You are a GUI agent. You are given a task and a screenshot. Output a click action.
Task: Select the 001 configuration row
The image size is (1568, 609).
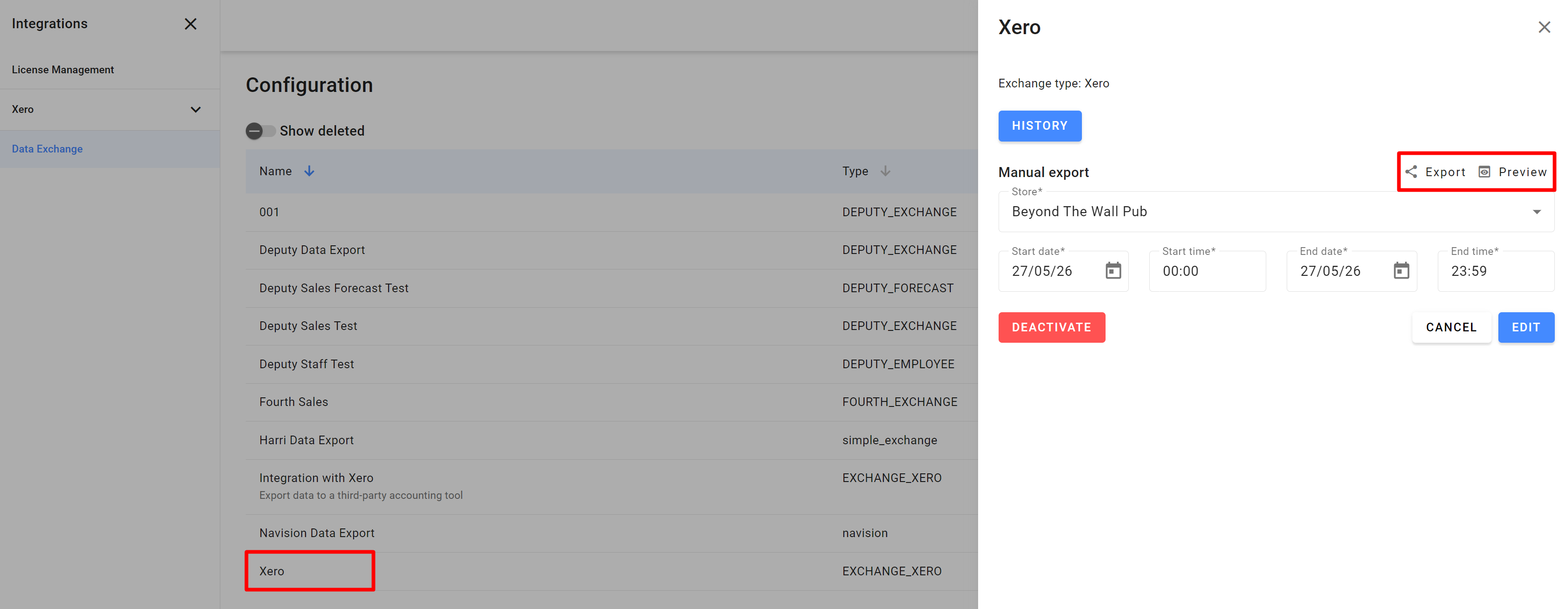click(x=612, y=212)
